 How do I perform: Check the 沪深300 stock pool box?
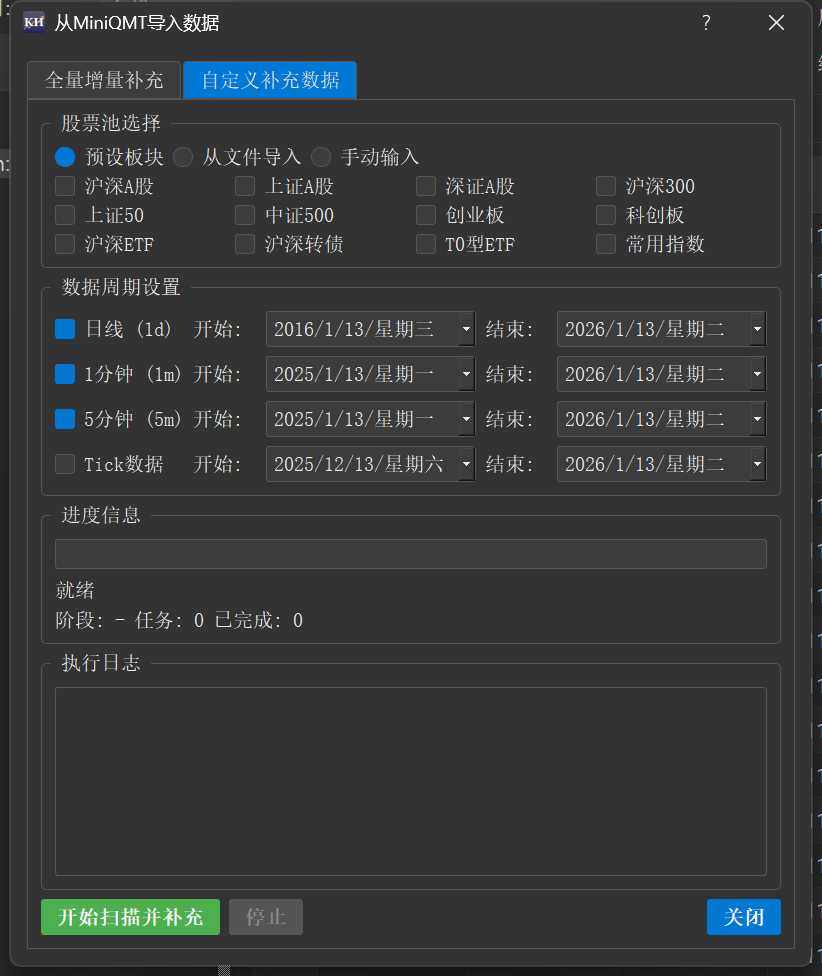point(606,186)
